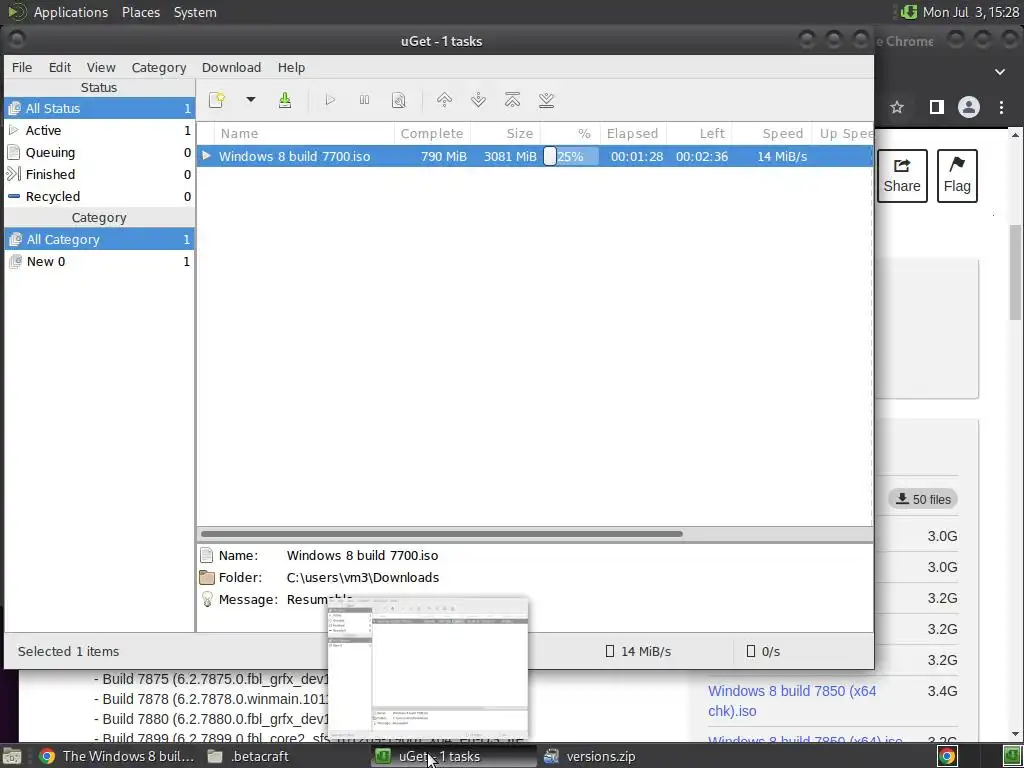Image resolution: width=1024 pixels, height=768 pixels.
Task: Open the Category menu
Action: click(x=159, y=67)
